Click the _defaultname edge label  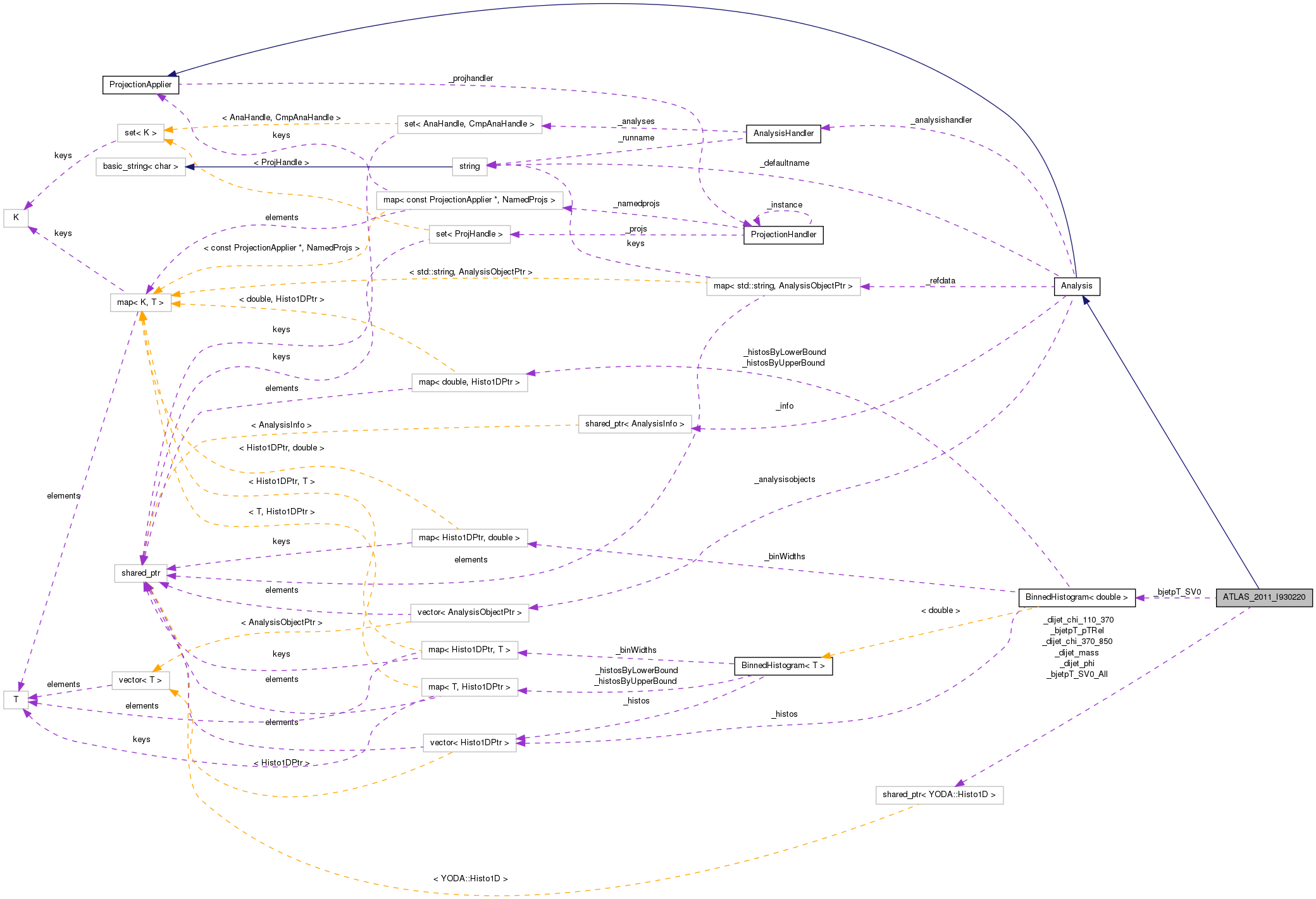coord(785,163)
